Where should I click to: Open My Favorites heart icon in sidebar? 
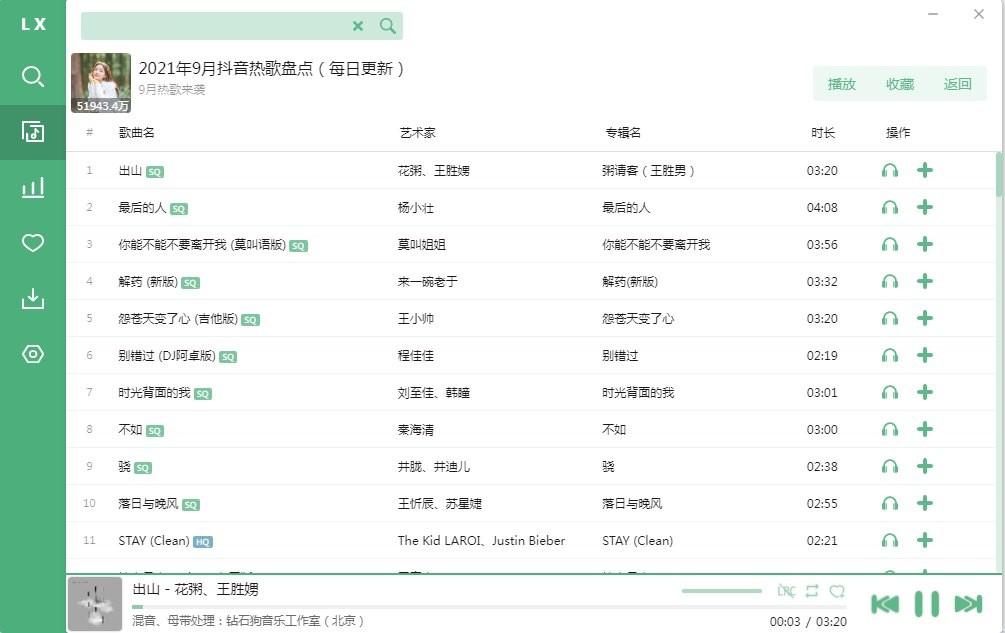[33, 243]
